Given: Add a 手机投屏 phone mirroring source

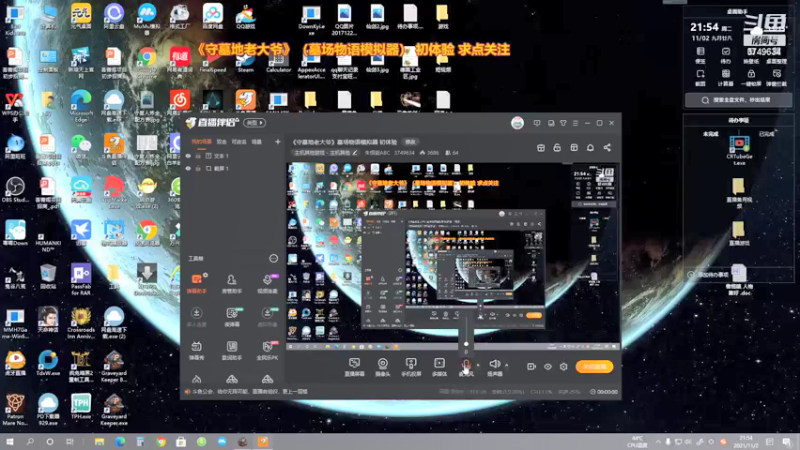Looking at the screenshot, I should point(411,366).
